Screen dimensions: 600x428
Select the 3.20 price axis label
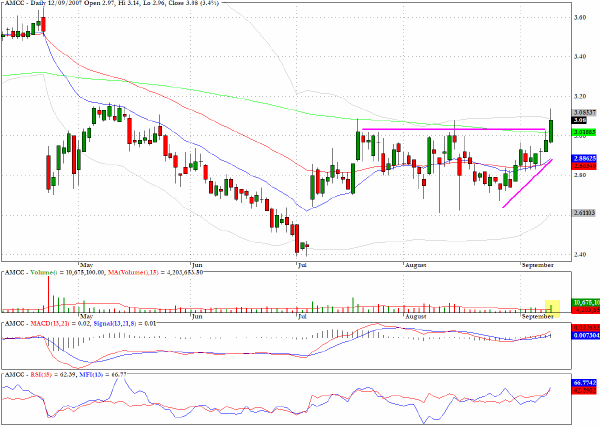point(580,96)
